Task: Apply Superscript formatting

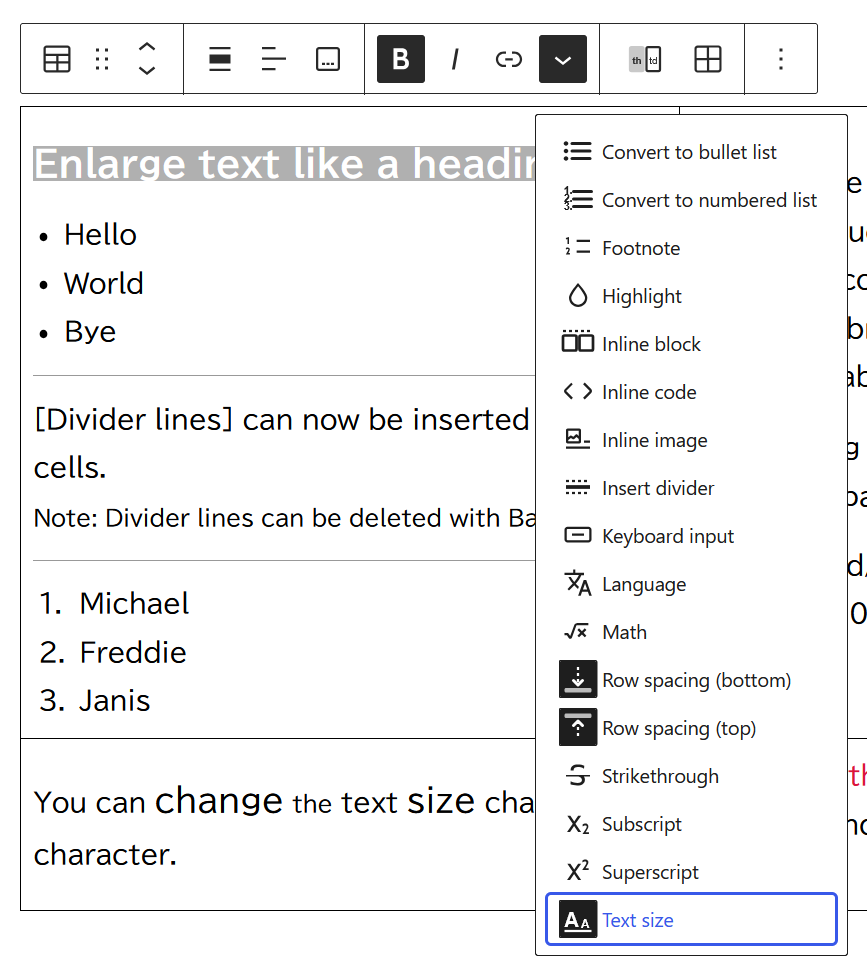Action: 691,872
